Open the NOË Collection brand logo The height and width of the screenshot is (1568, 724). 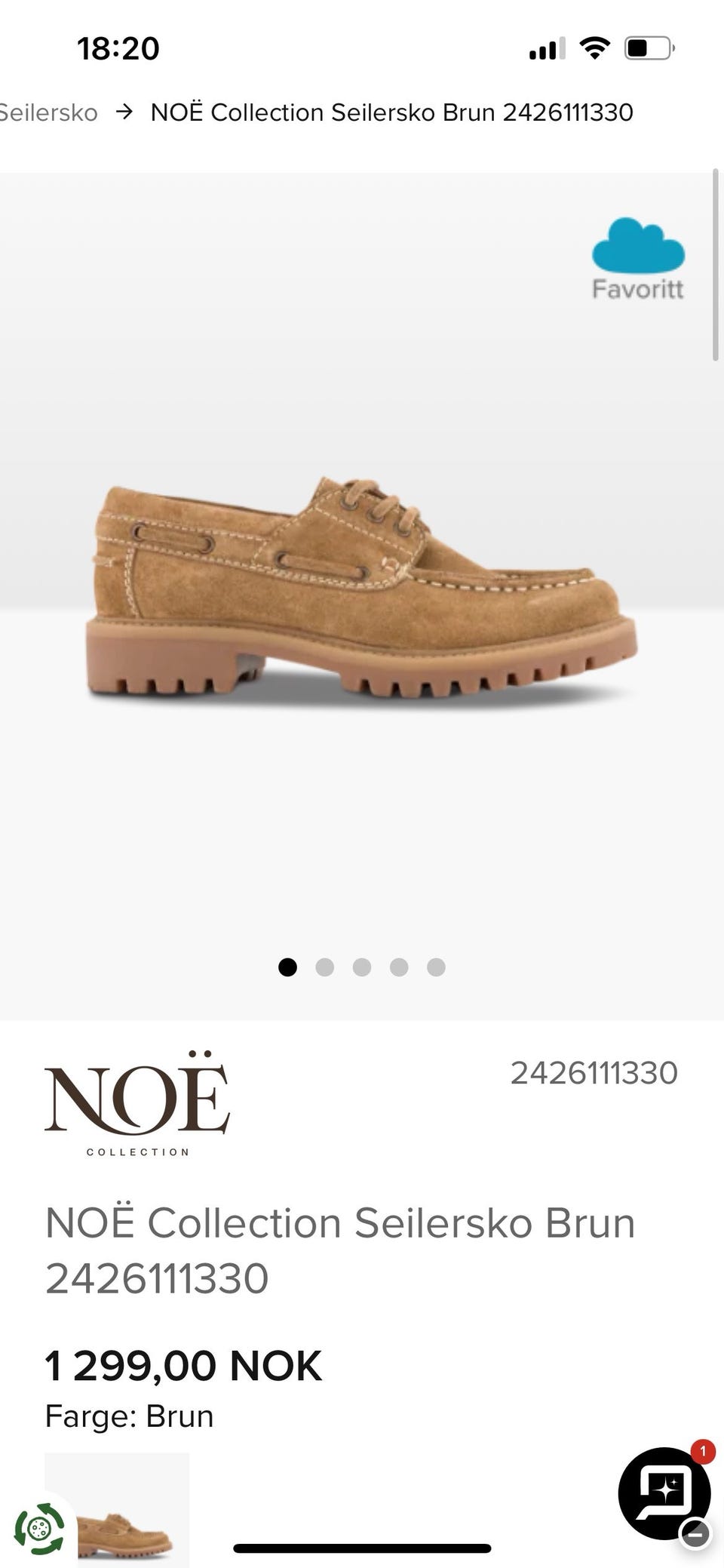point(137,1102)
